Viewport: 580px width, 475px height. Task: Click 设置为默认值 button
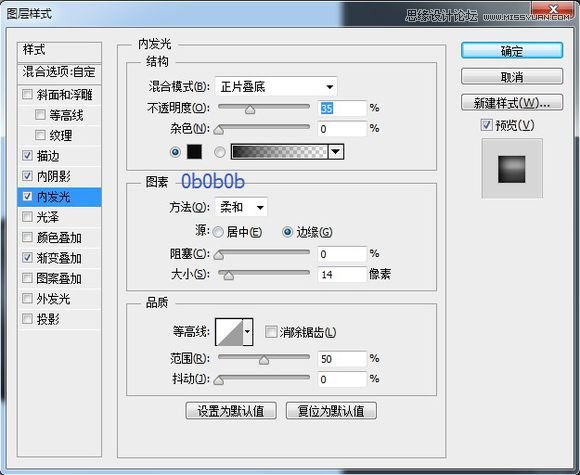click(x=231, y=411)
